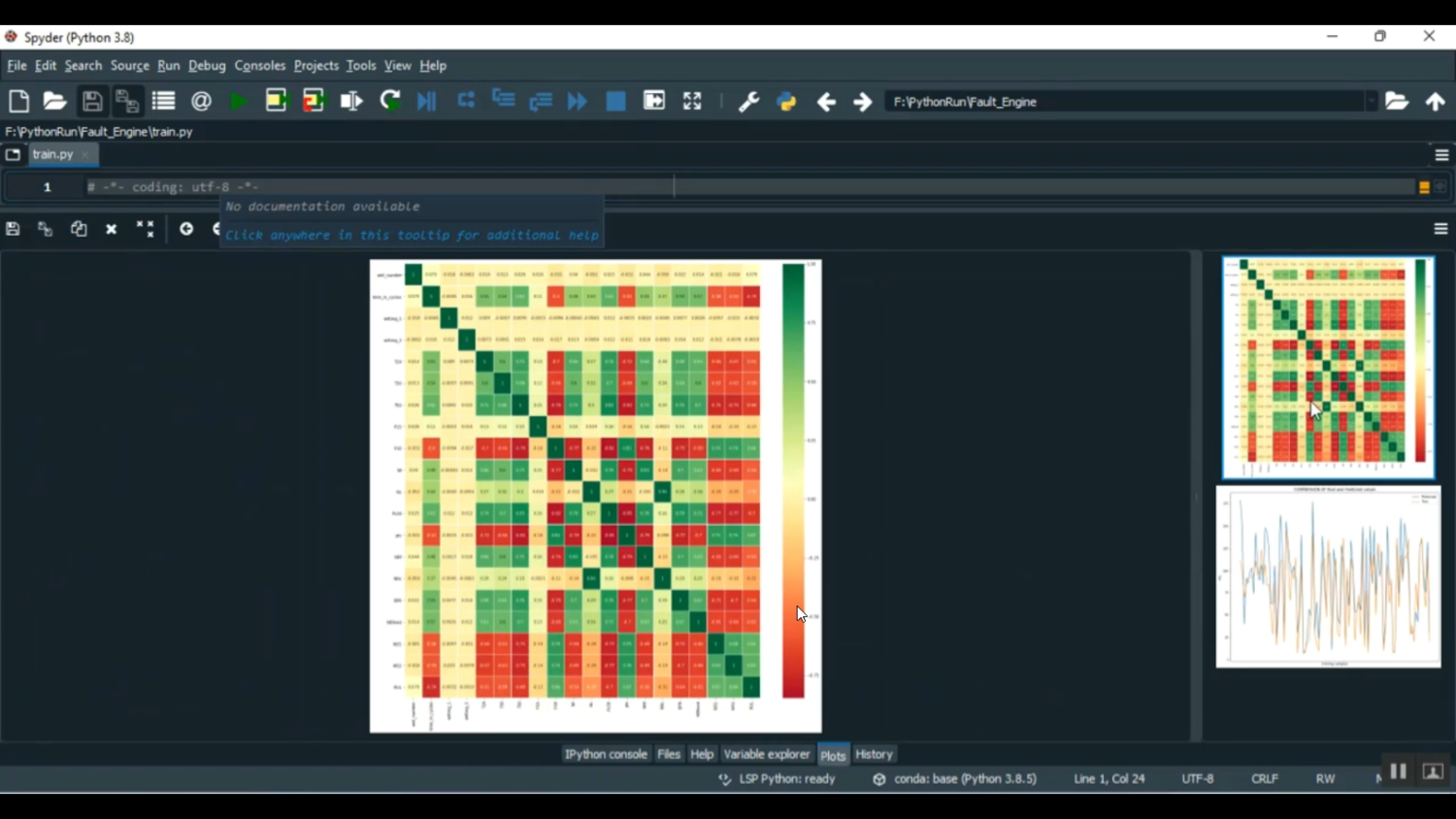Open the editor options hamburger menu
This screenshot has height=819, width=1456.
pyautogui.click(x=1440, y=154)
